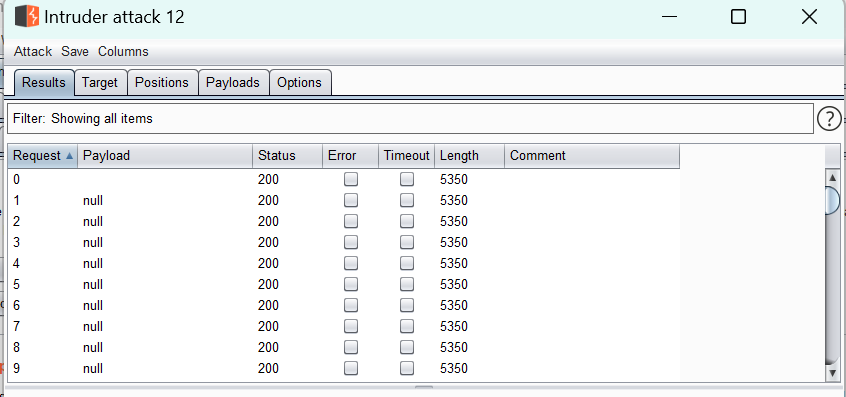Sort by the Timeout column header

[x=407, y=156]
